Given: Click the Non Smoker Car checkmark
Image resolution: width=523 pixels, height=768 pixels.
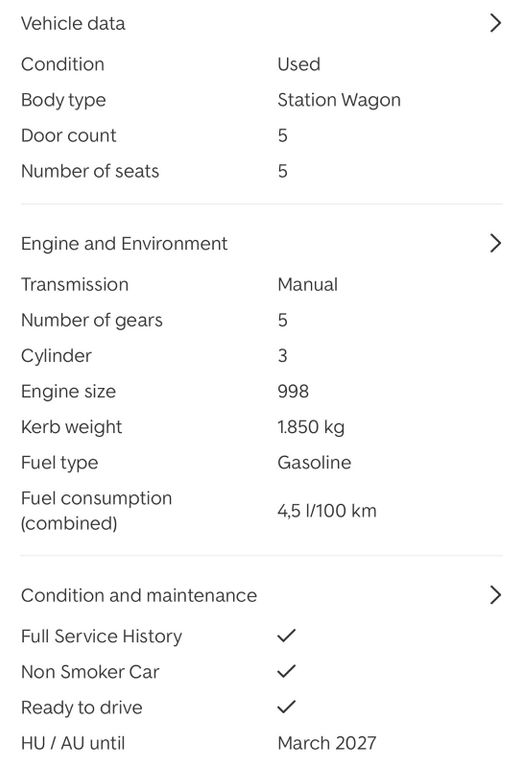Looking at the screenshot, I should tap(286, 671).
